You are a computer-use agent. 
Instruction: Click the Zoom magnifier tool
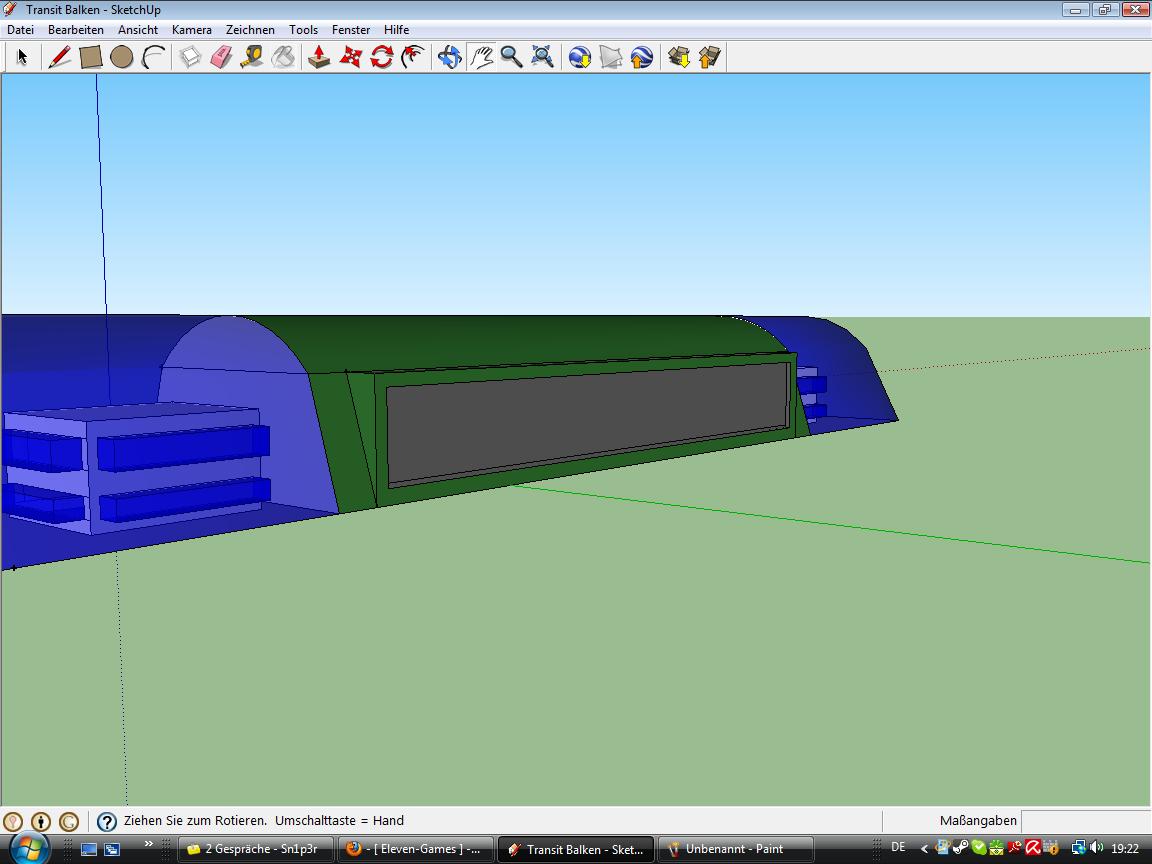[x=512, y=57]
